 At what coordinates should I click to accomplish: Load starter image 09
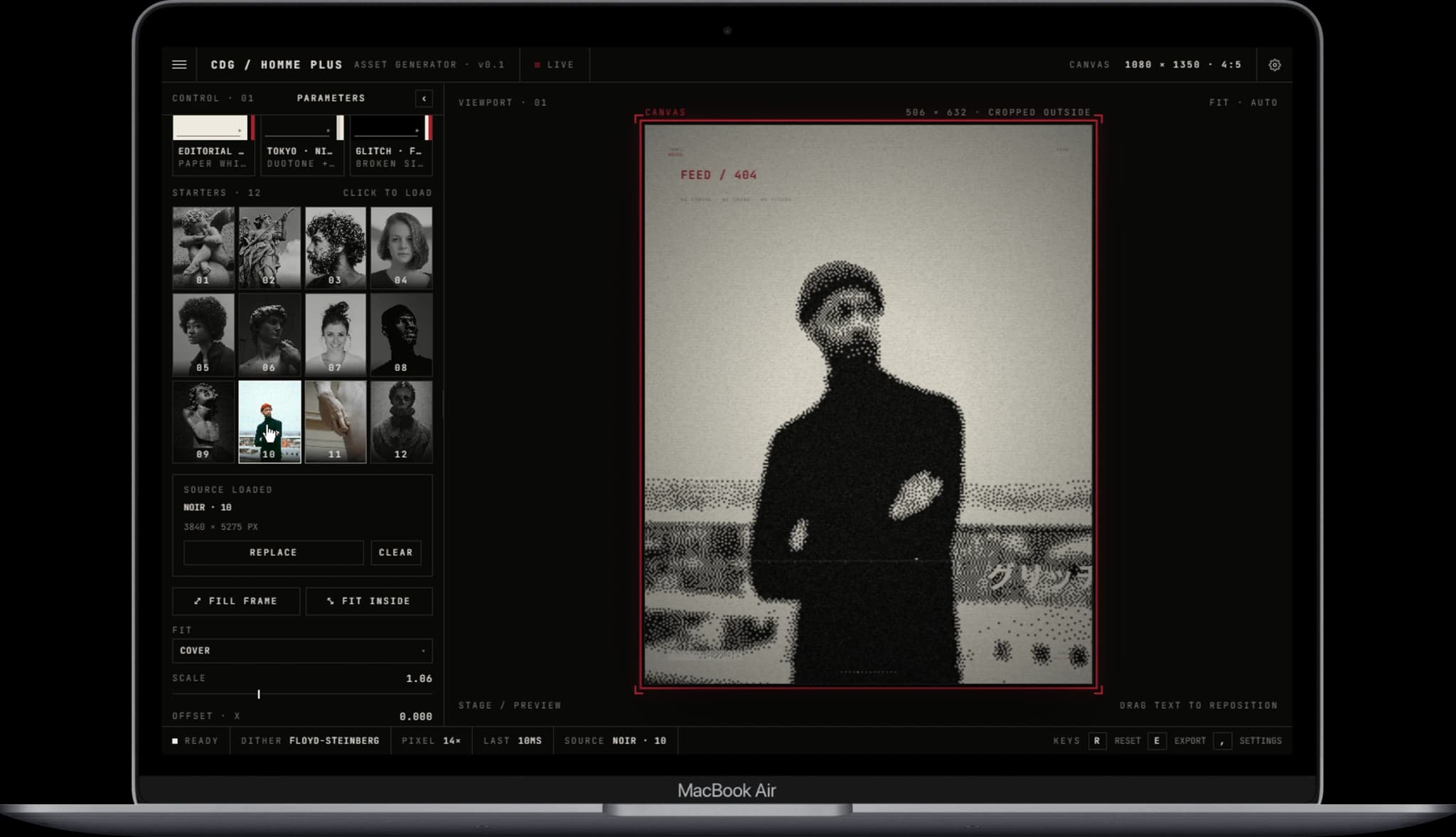203,422
